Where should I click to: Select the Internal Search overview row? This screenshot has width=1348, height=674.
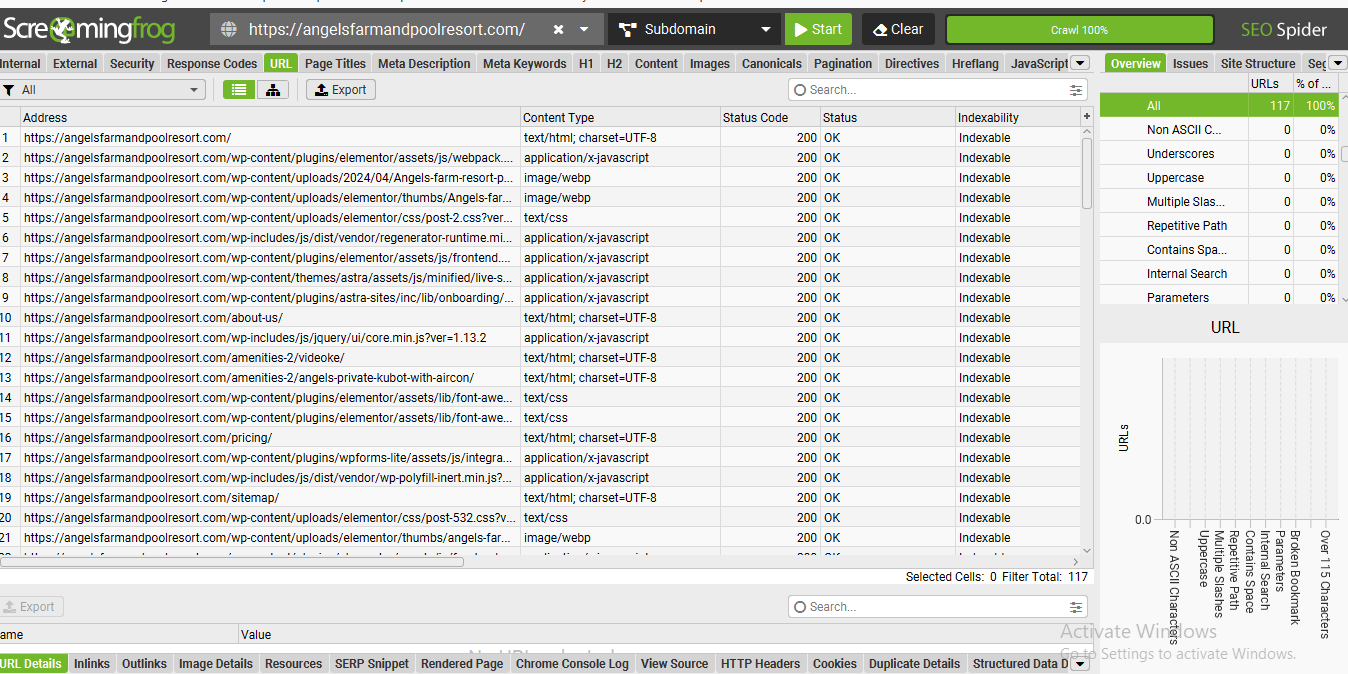click(1218, 274)
